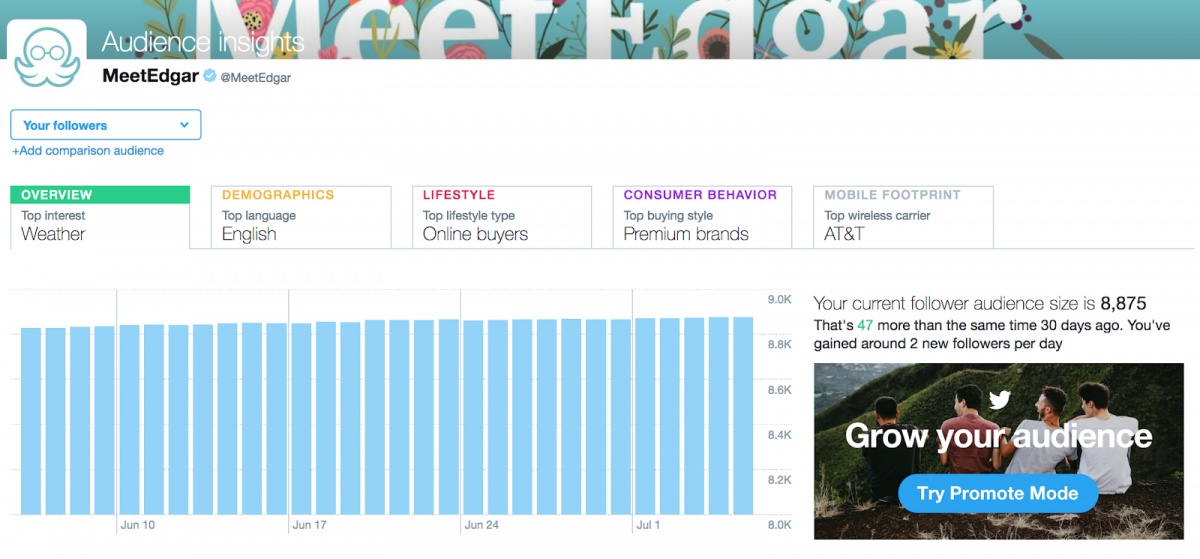Click the 9.0K axis label
Viewport: 1200px width, 559px height.
[x=780, y=300]
